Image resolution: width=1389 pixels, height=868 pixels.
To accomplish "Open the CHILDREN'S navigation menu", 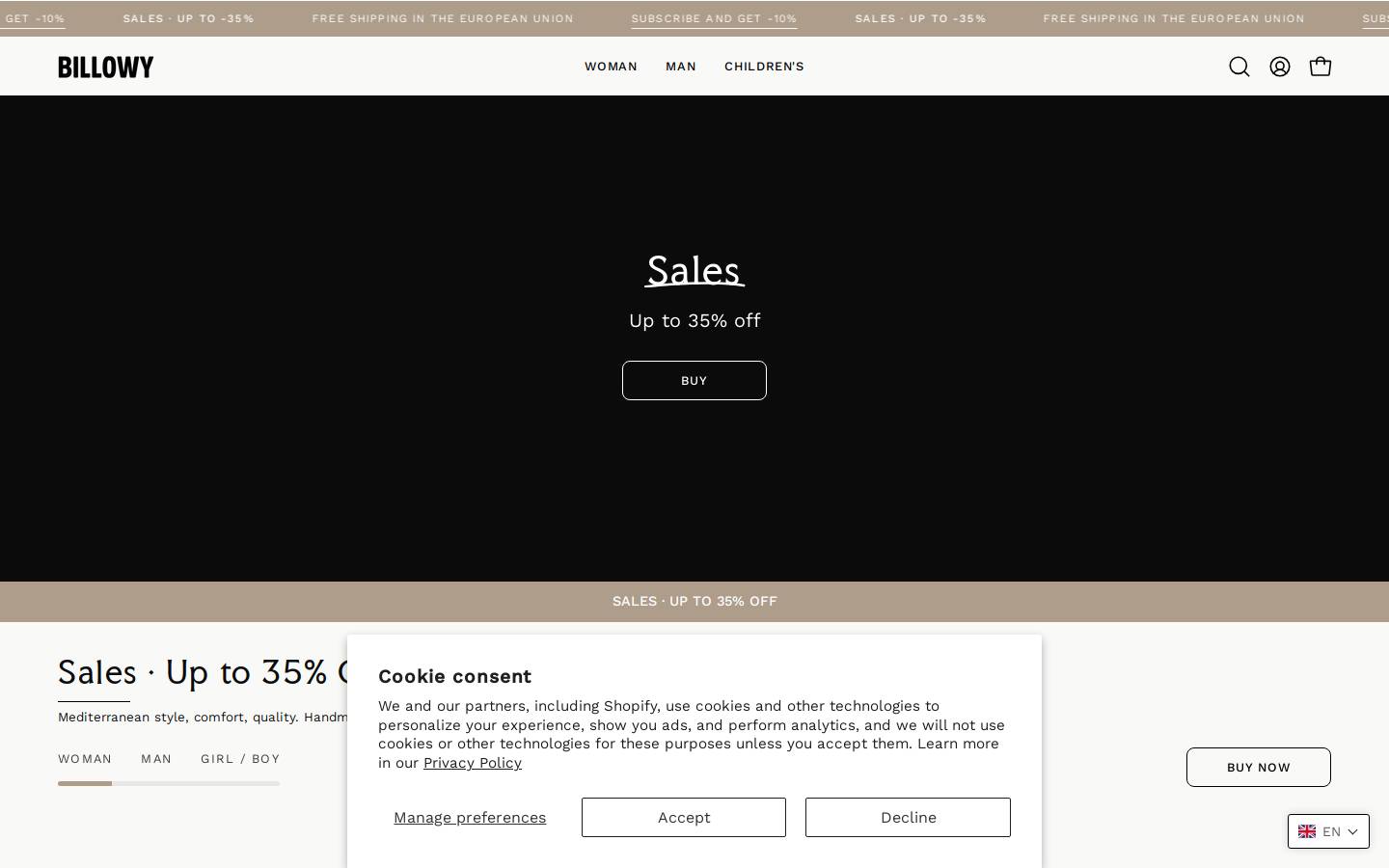I will 764,67.
